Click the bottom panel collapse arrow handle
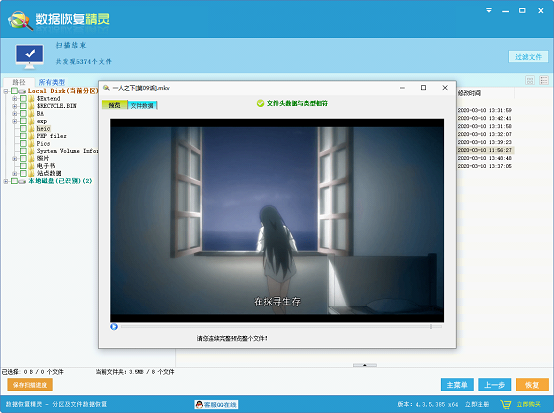The height and width of the screenshot is (413, 554). click(x=365, y=365)
